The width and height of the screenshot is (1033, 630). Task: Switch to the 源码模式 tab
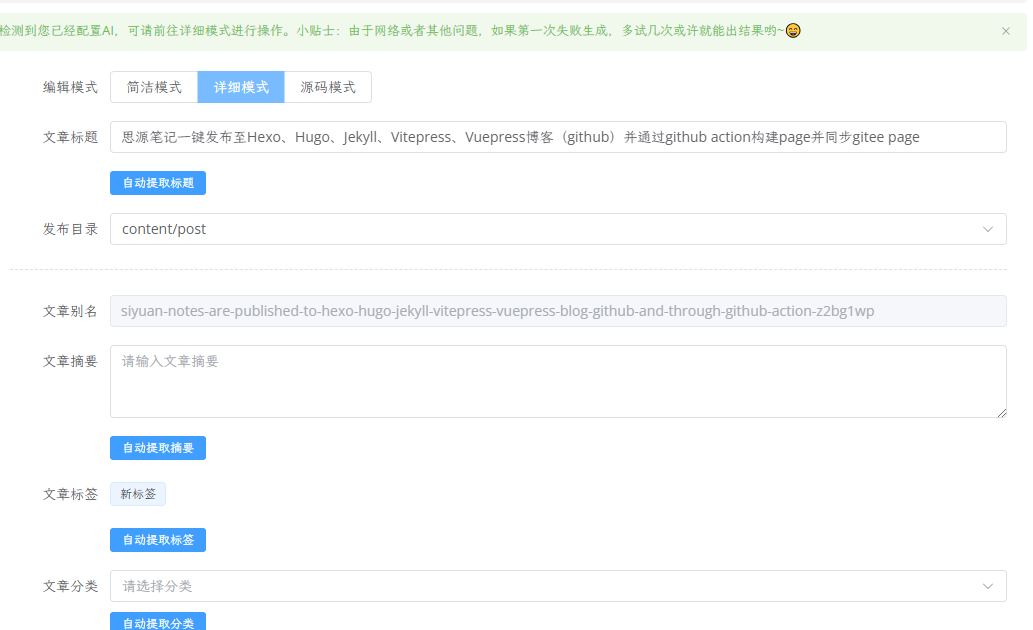point(328,87)
